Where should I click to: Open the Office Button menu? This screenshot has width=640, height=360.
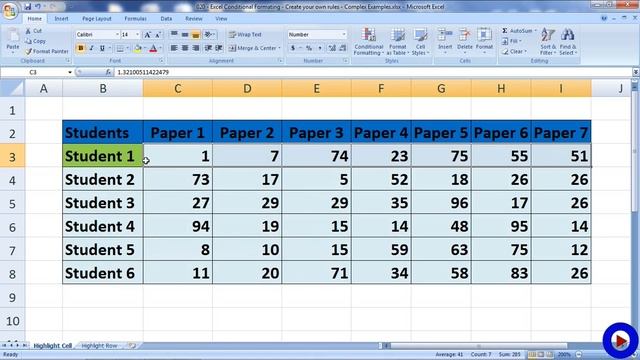[x=10, y=10]
